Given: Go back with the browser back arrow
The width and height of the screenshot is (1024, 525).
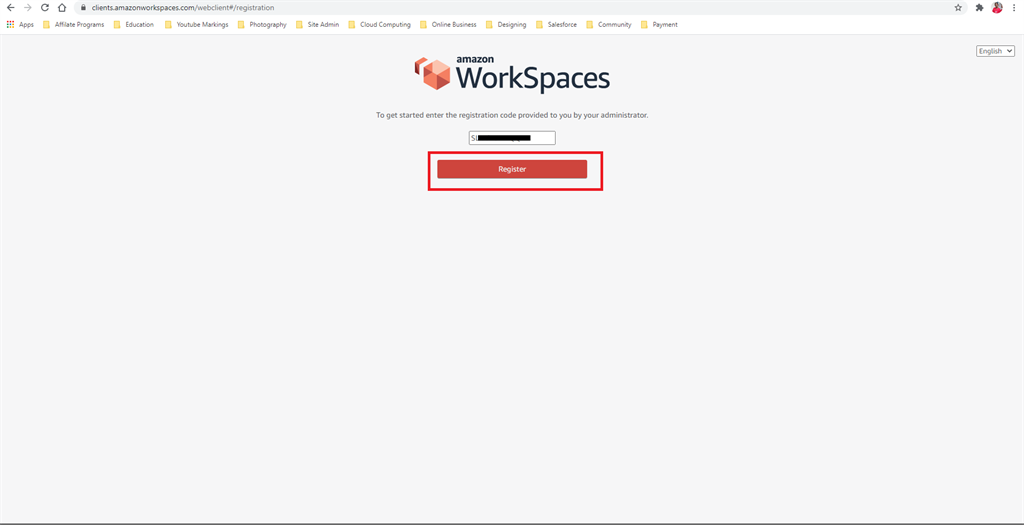Looking at the screenshot, I should point(10,8).
